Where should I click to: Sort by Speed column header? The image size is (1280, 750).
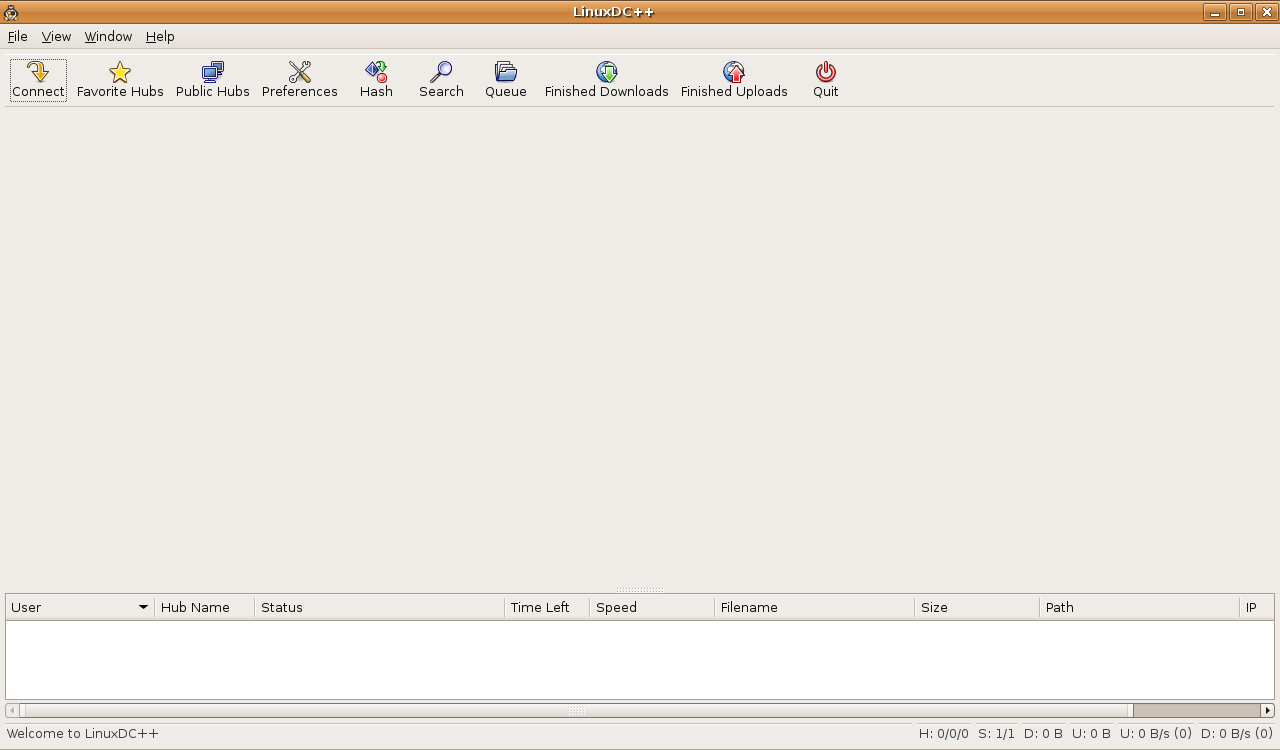pyautogui.click(x=652, y=607)
